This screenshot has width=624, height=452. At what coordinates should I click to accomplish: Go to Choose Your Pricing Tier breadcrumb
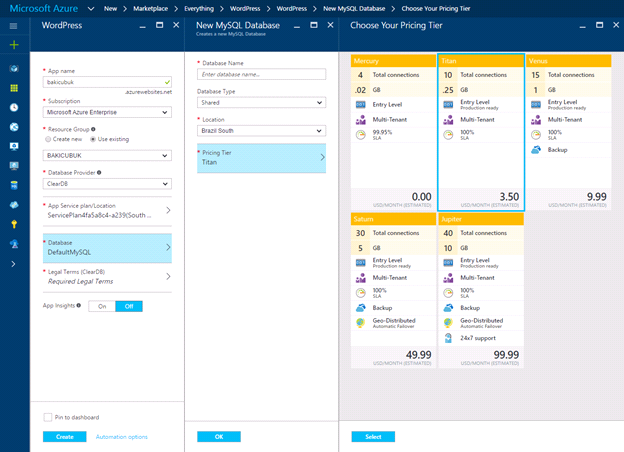(436, 9)
